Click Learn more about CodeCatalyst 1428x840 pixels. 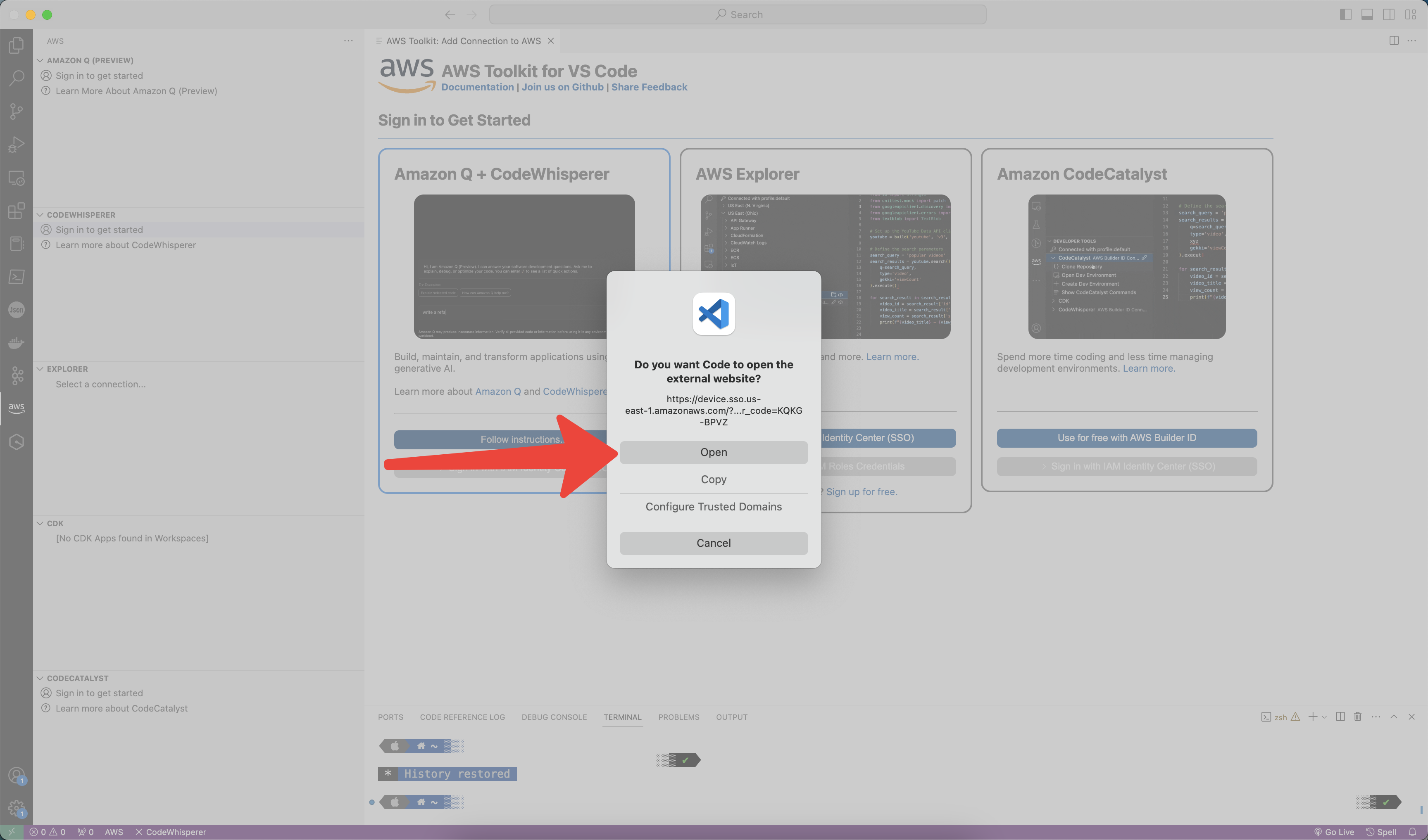(x=121, y=708)
